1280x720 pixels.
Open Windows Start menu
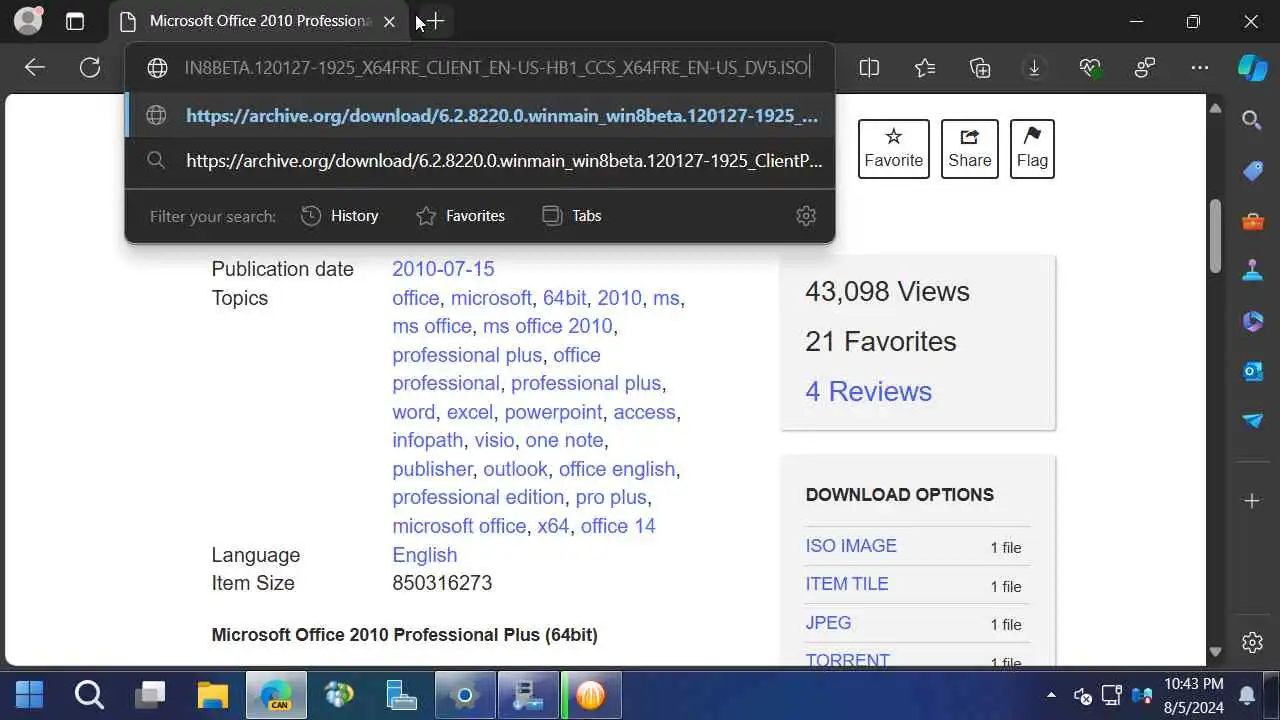[x=30, y=694]
